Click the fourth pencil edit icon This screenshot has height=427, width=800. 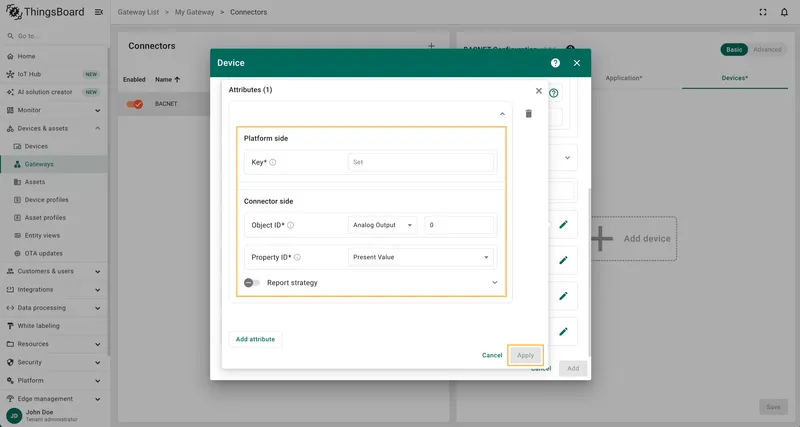(x=563, y=332)
